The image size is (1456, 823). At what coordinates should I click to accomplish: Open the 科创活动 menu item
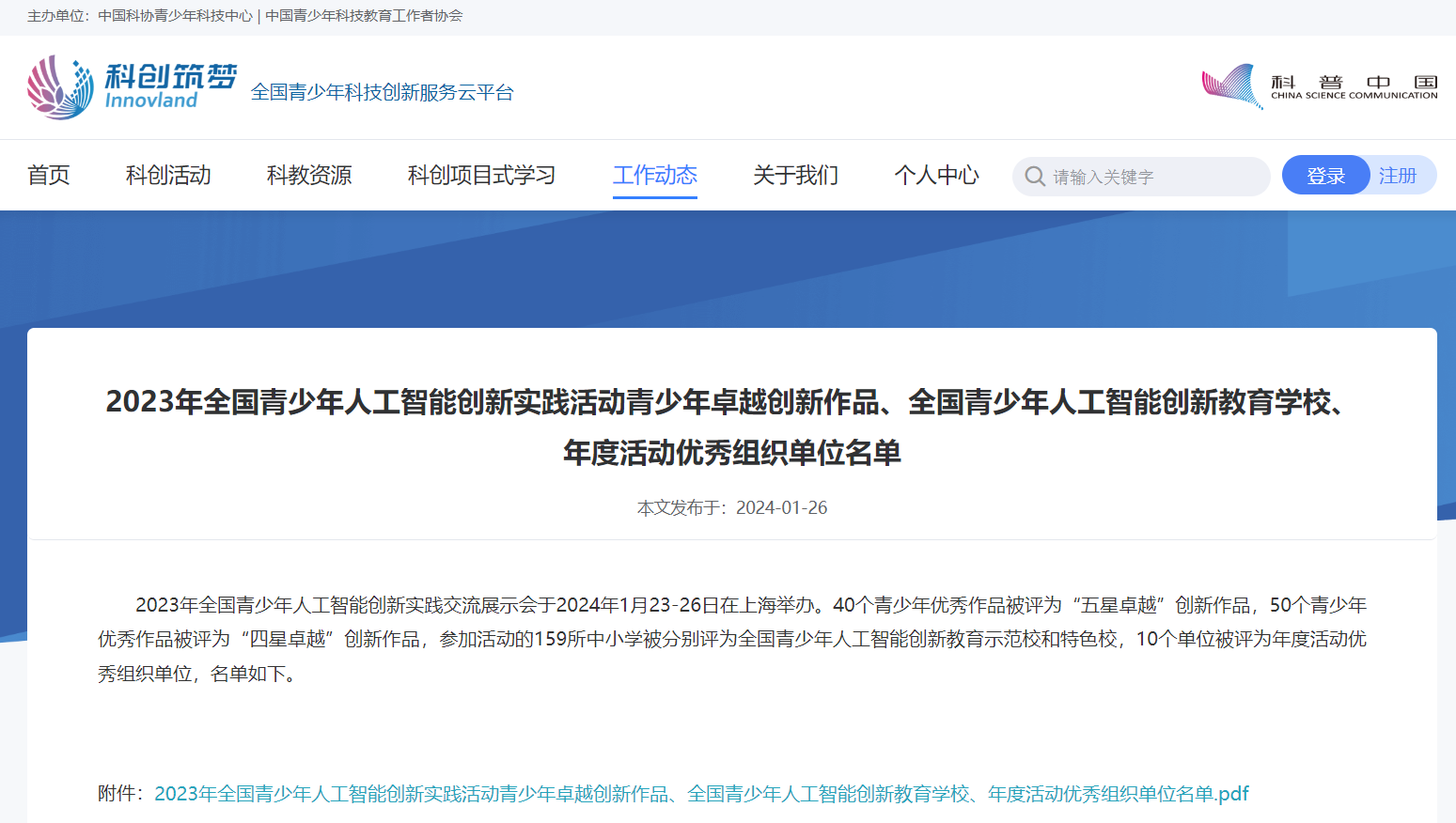point(168,176)
